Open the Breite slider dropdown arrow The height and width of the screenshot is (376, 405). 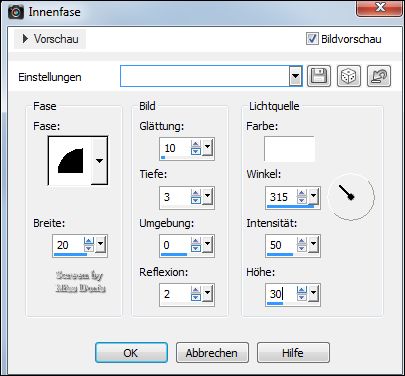click(101, 244)
